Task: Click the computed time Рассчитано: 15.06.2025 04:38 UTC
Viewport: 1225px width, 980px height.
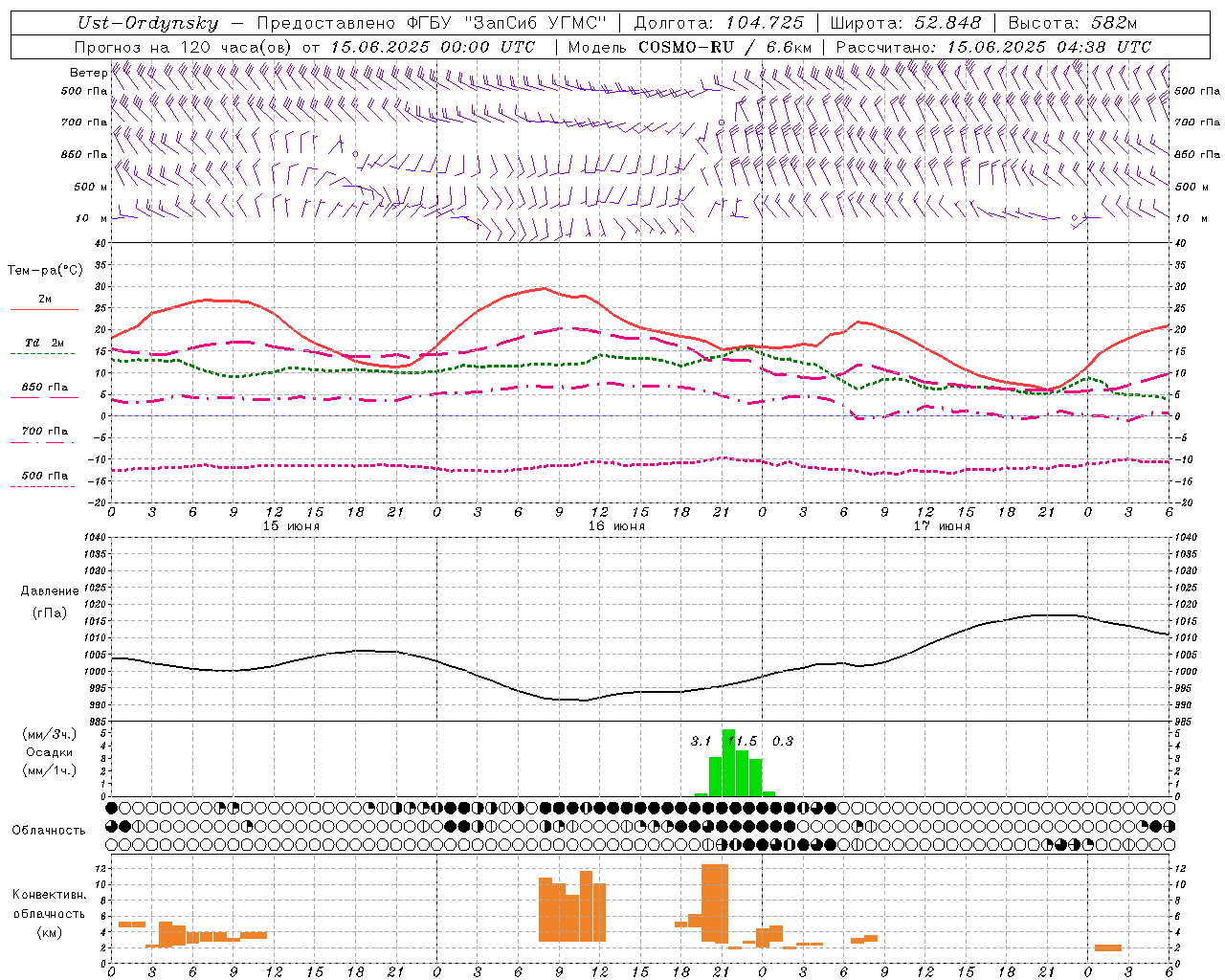Action: click(x=993, y=46)
